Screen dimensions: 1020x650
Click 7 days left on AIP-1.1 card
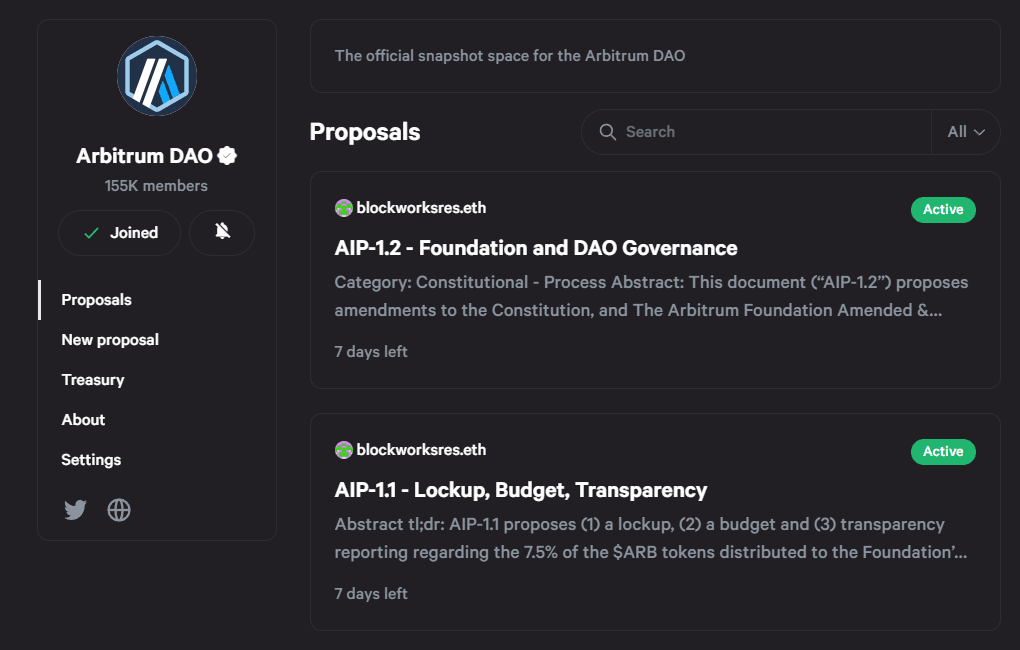pos(371,594)
